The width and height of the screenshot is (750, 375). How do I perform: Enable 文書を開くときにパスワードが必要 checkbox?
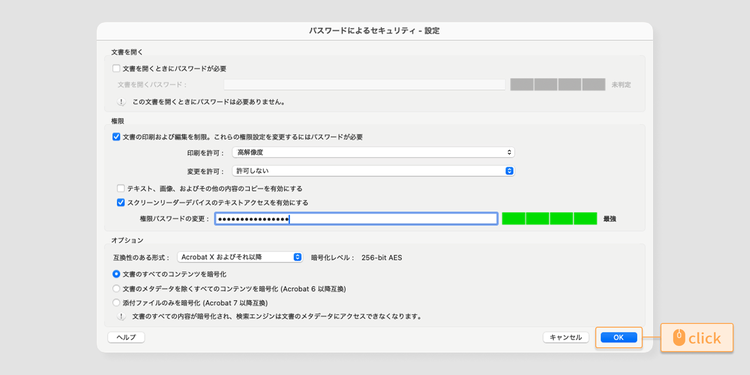point(116,68)
